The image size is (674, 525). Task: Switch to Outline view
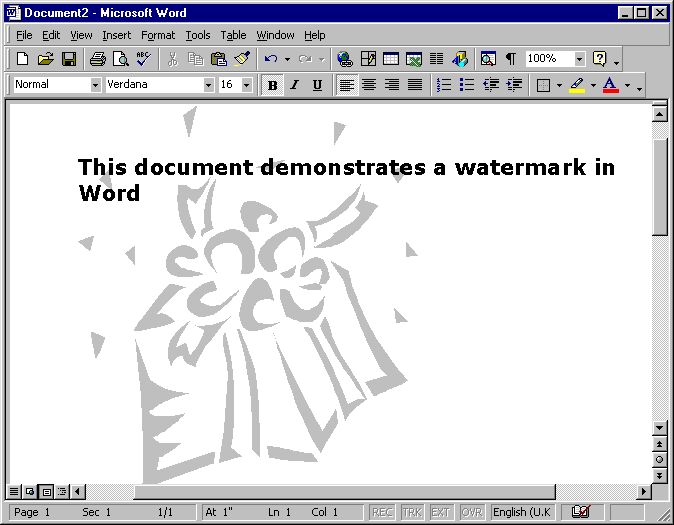[62, 491]
